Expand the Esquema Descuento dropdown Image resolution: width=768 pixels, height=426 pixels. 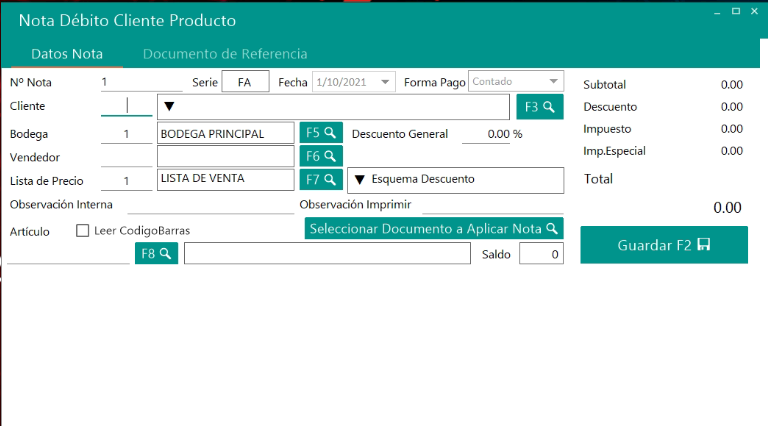pos(360,180)
